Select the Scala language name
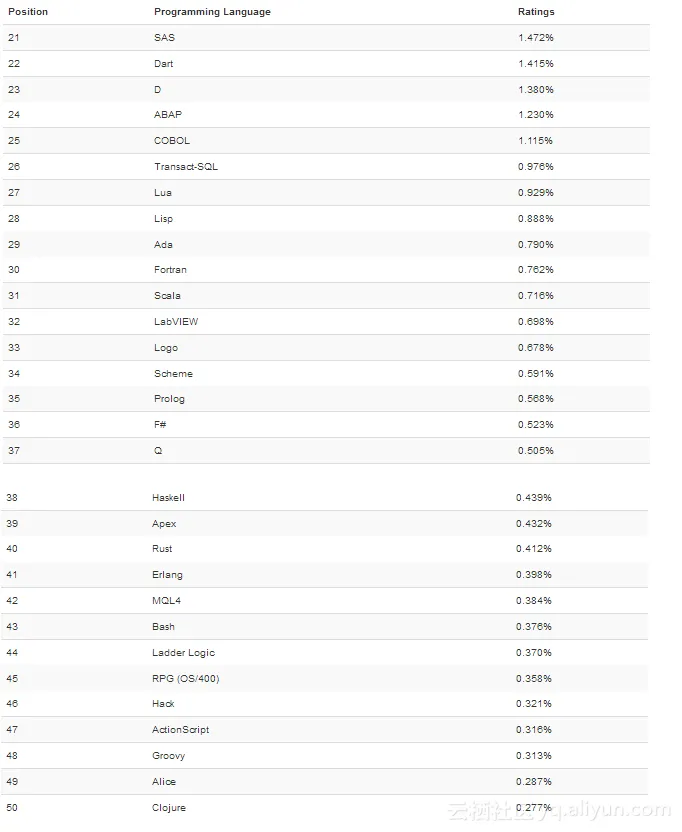The width and height of the screenshot is (682, 832). tap(167, 296)
